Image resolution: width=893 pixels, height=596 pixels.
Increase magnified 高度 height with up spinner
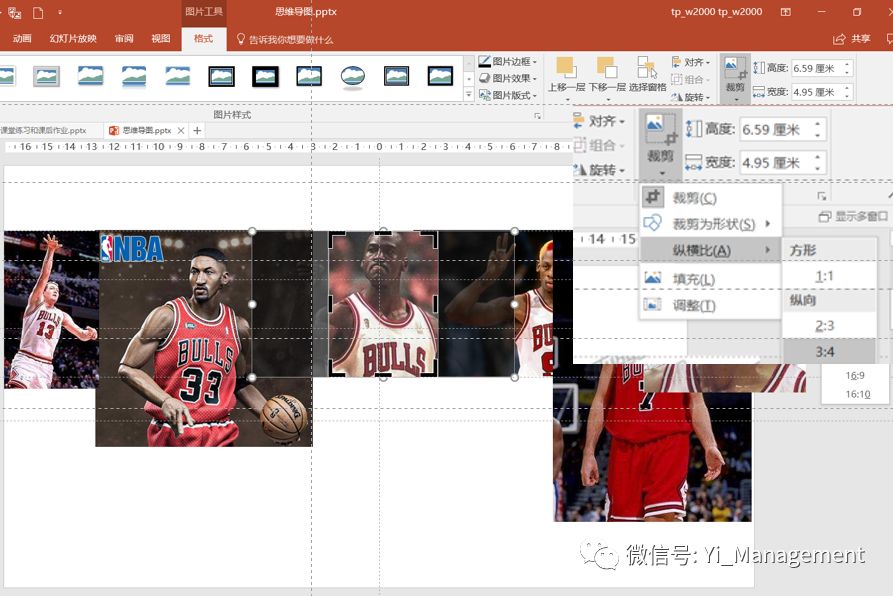[817, 124]
